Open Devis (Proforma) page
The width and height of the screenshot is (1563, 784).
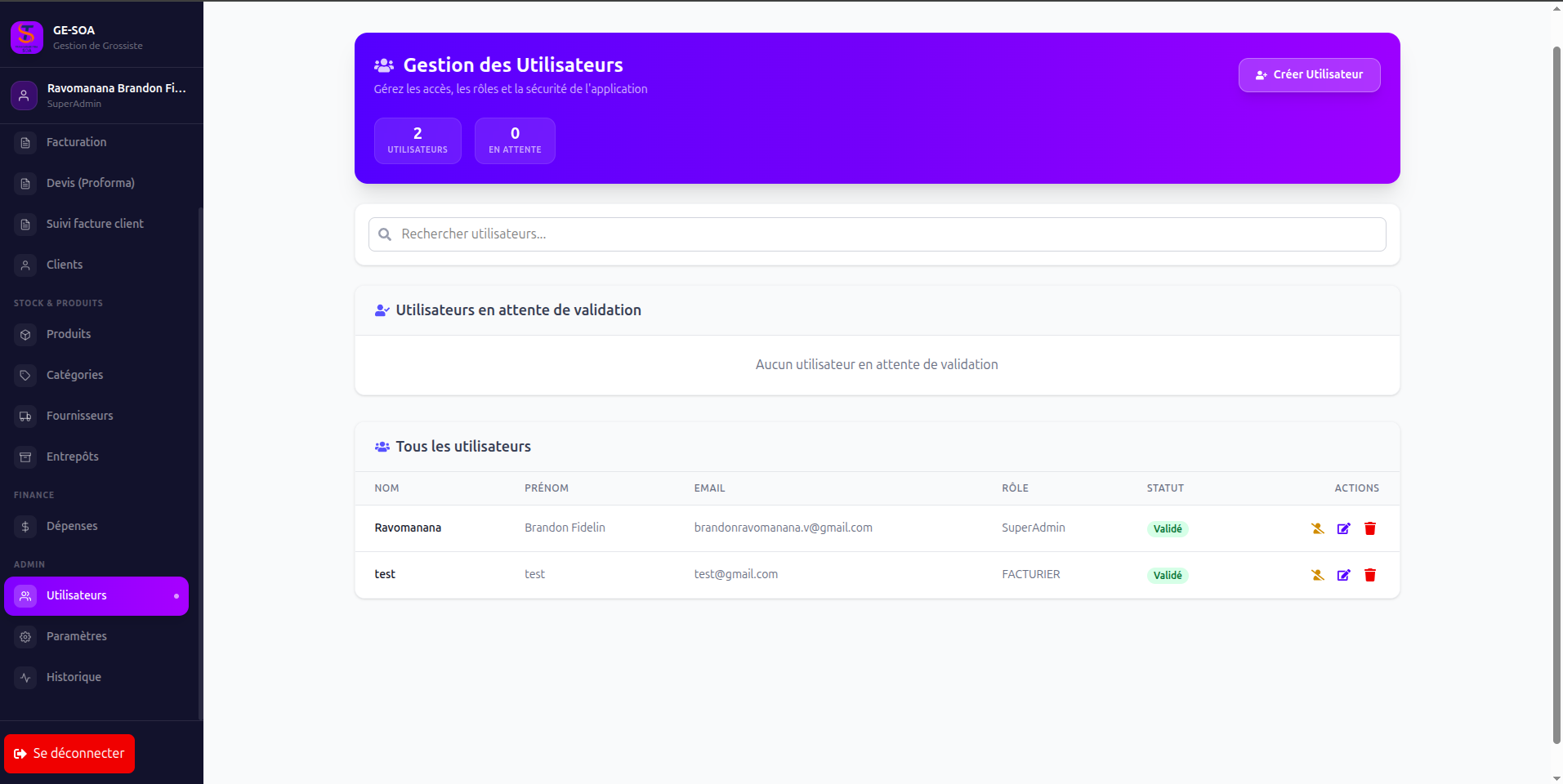point(96,184)
